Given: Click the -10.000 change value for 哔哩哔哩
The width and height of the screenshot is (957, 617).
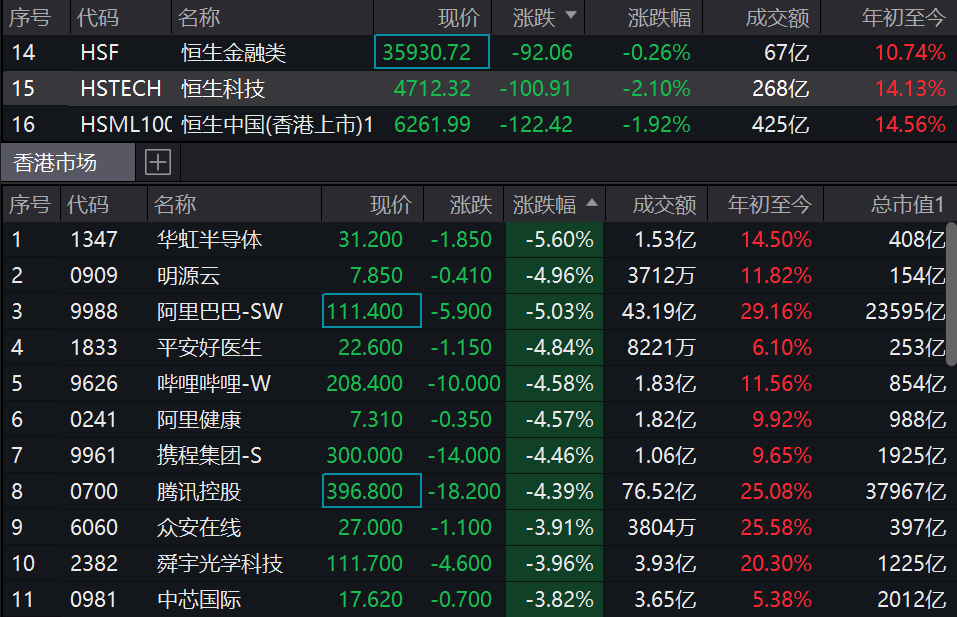Looking at the screenshot, I should tap(464, 383).
